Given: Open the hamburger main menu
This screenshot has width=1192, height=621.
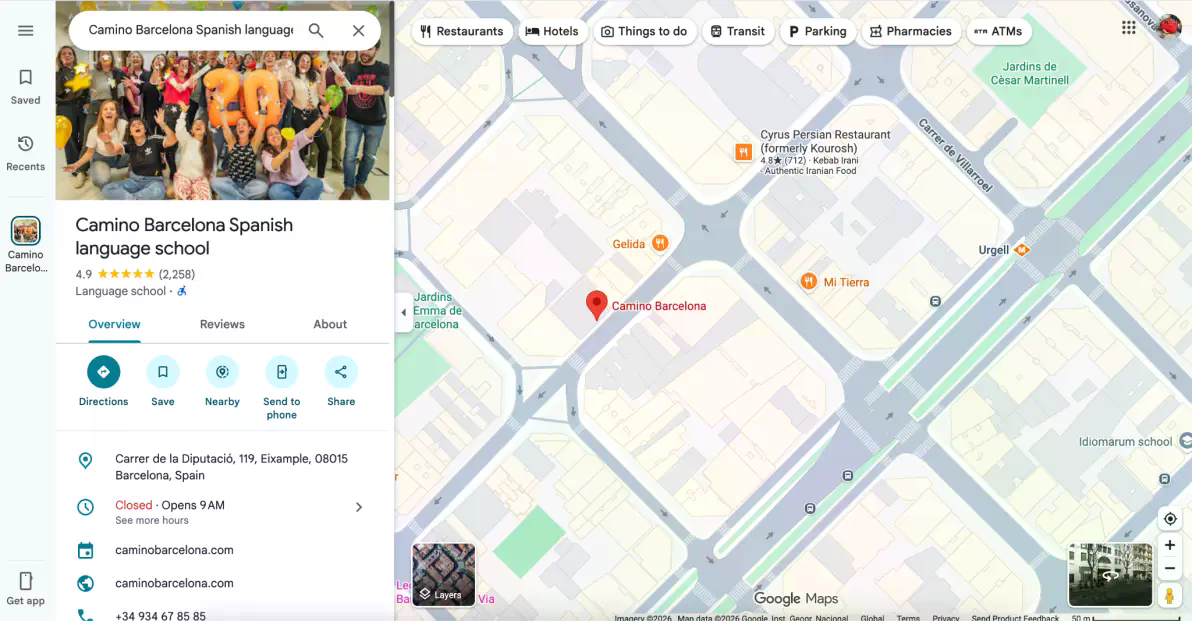Looking at the screenshot, I should tap(25, 30).
